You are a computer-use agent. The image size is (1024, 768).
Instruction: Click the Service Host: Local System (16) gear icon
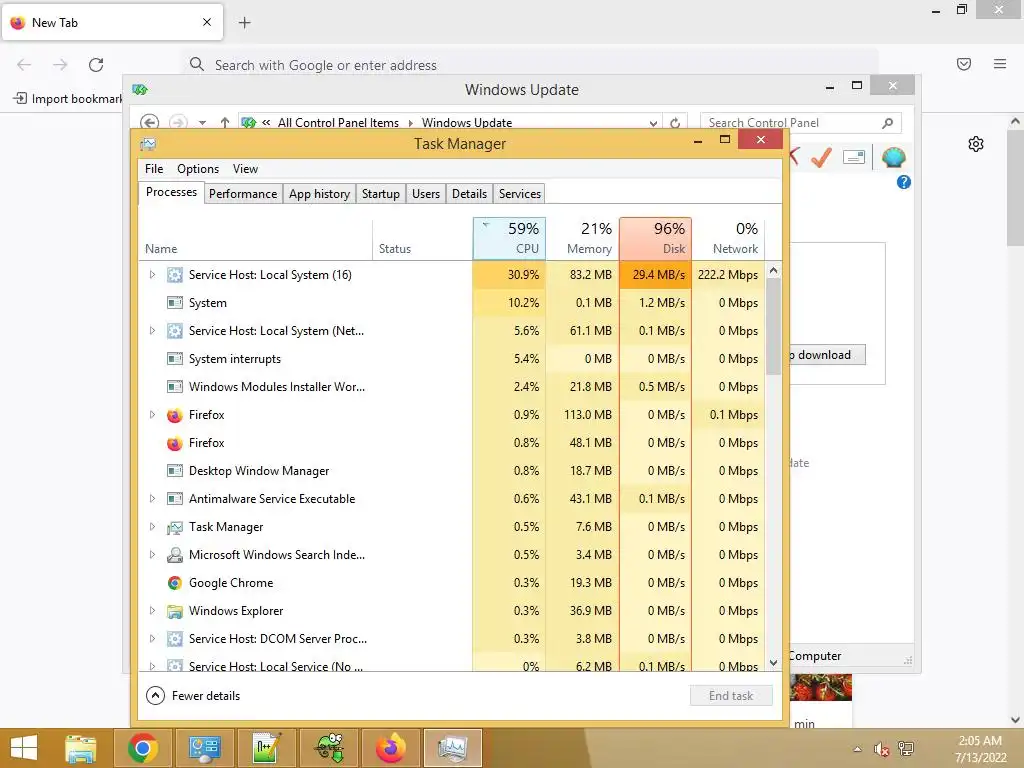point(174,275)
